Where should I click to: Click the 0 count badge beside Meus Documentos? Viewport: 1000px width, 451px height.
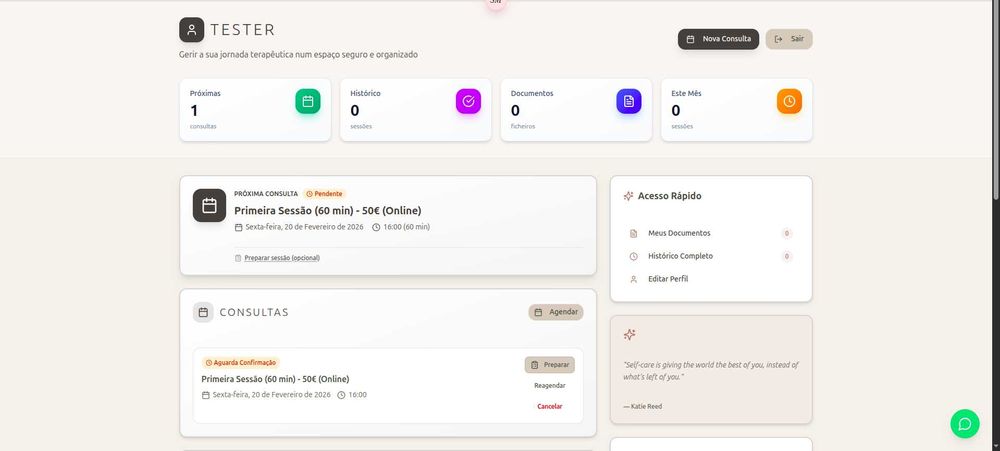786,233
